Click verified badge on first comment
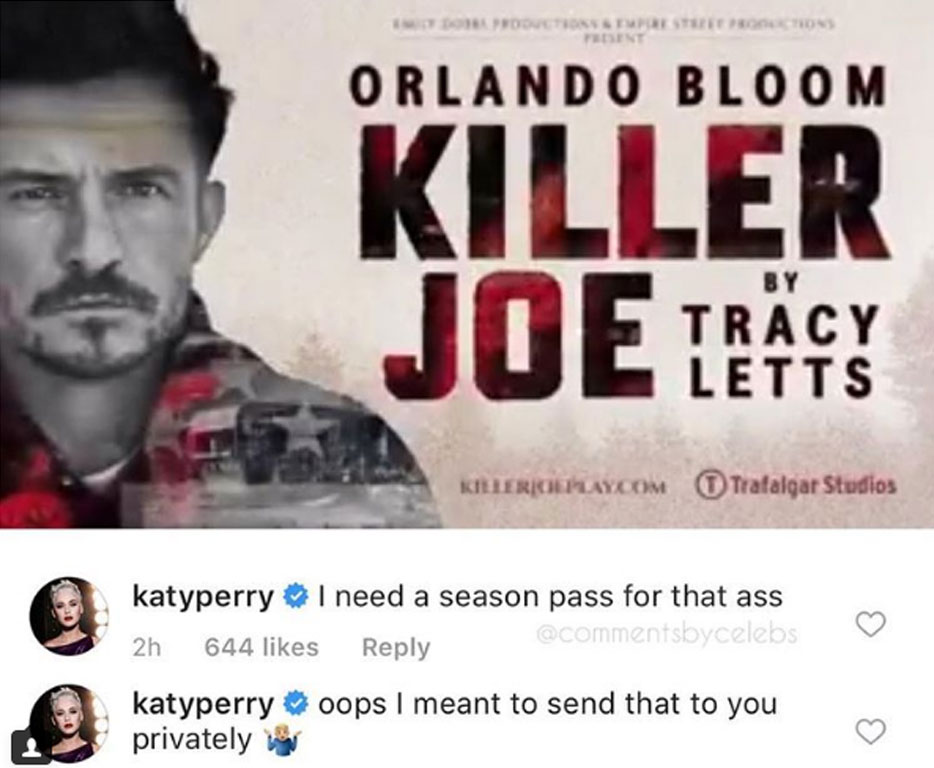 (296, 596)
